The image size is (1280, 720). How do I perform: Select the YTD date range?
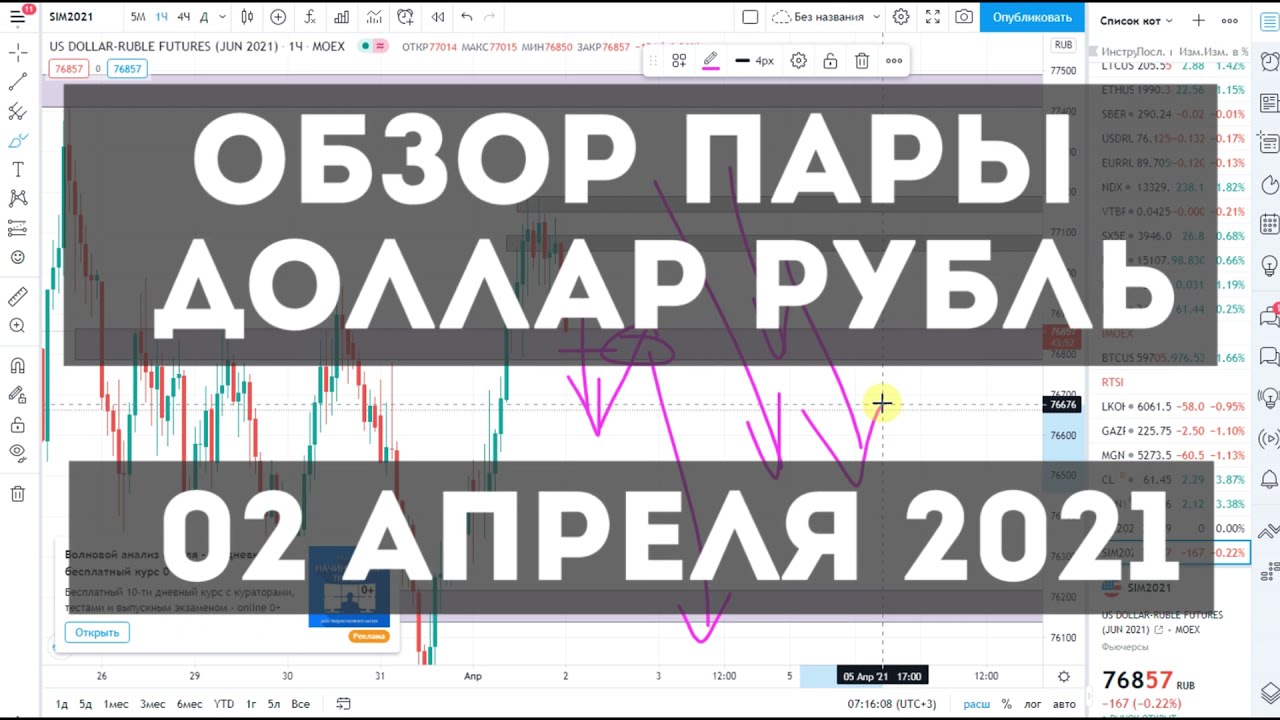pos(224,704)
